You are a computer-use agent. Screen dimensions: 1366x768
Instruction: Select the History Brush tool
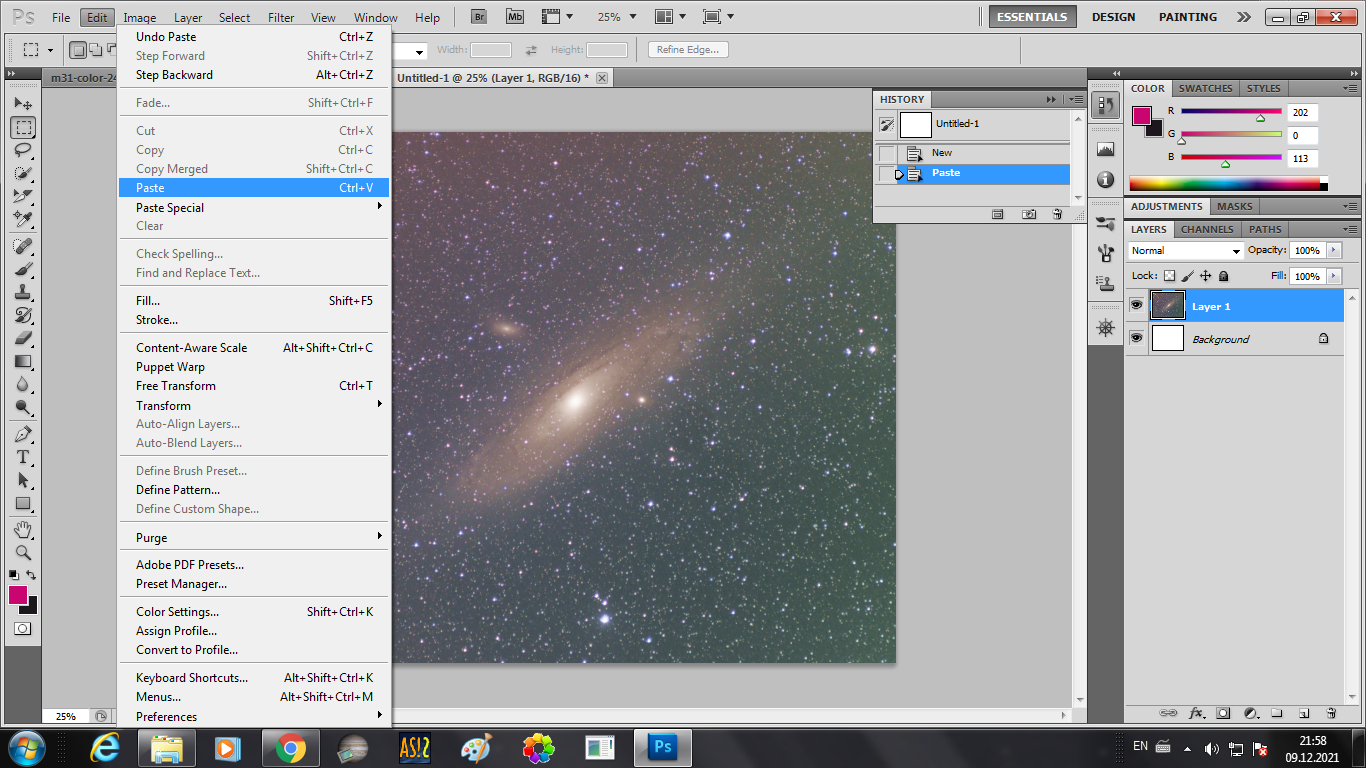(x=23, y=315)
